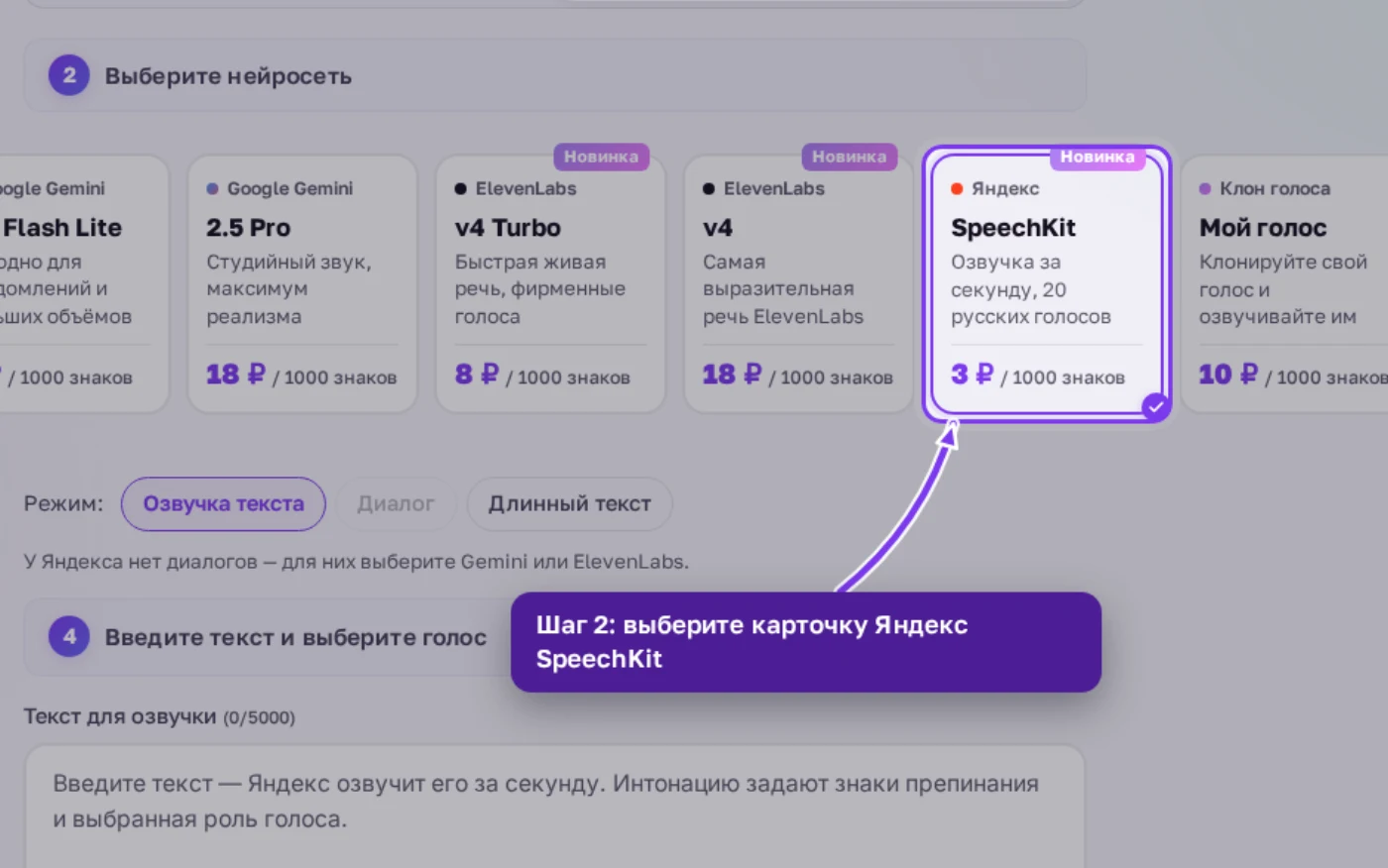
Task: Click the checkmark icon on the SpeechKit card
Action: click(x=1156, y=406)
